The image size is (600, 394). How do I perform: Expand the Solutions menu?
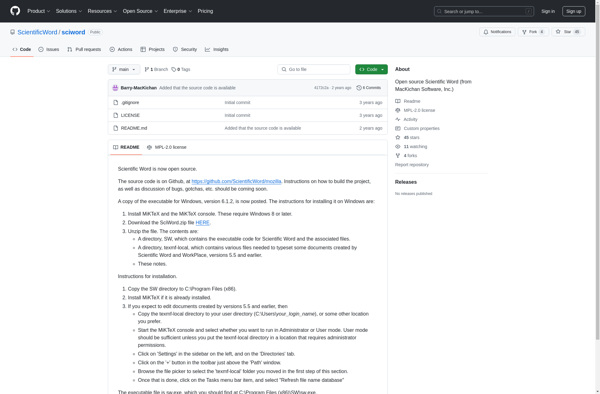pos(68,11)
